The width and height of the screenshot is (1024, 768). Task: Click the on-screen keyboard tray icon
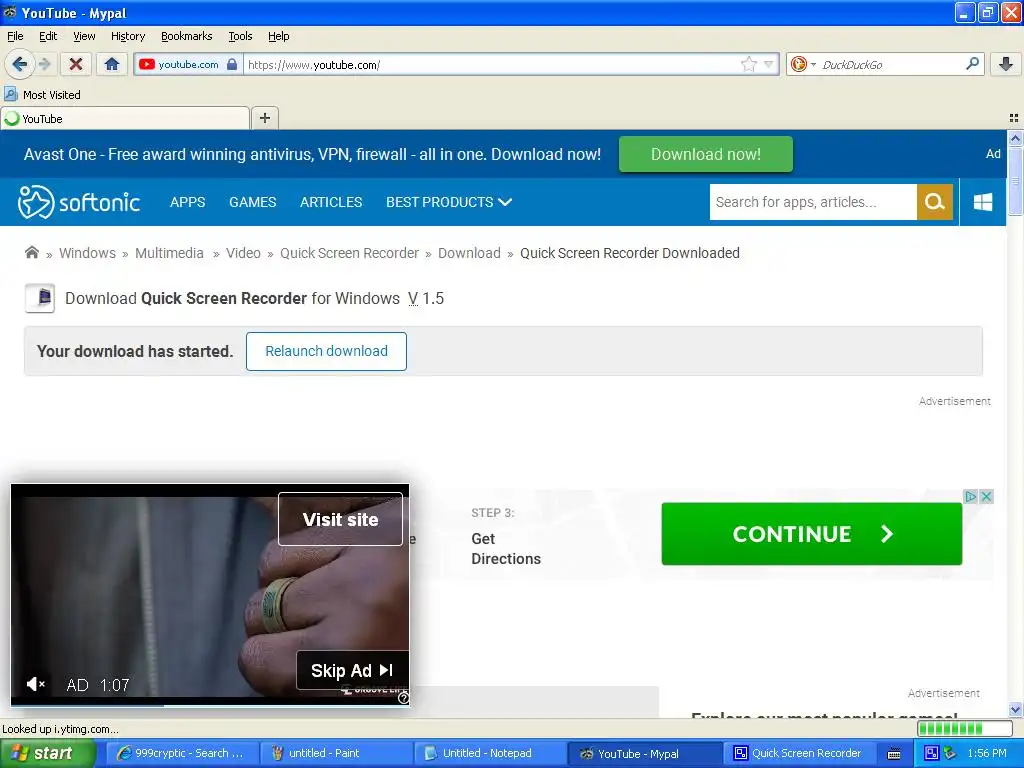[x=894, y=754]
